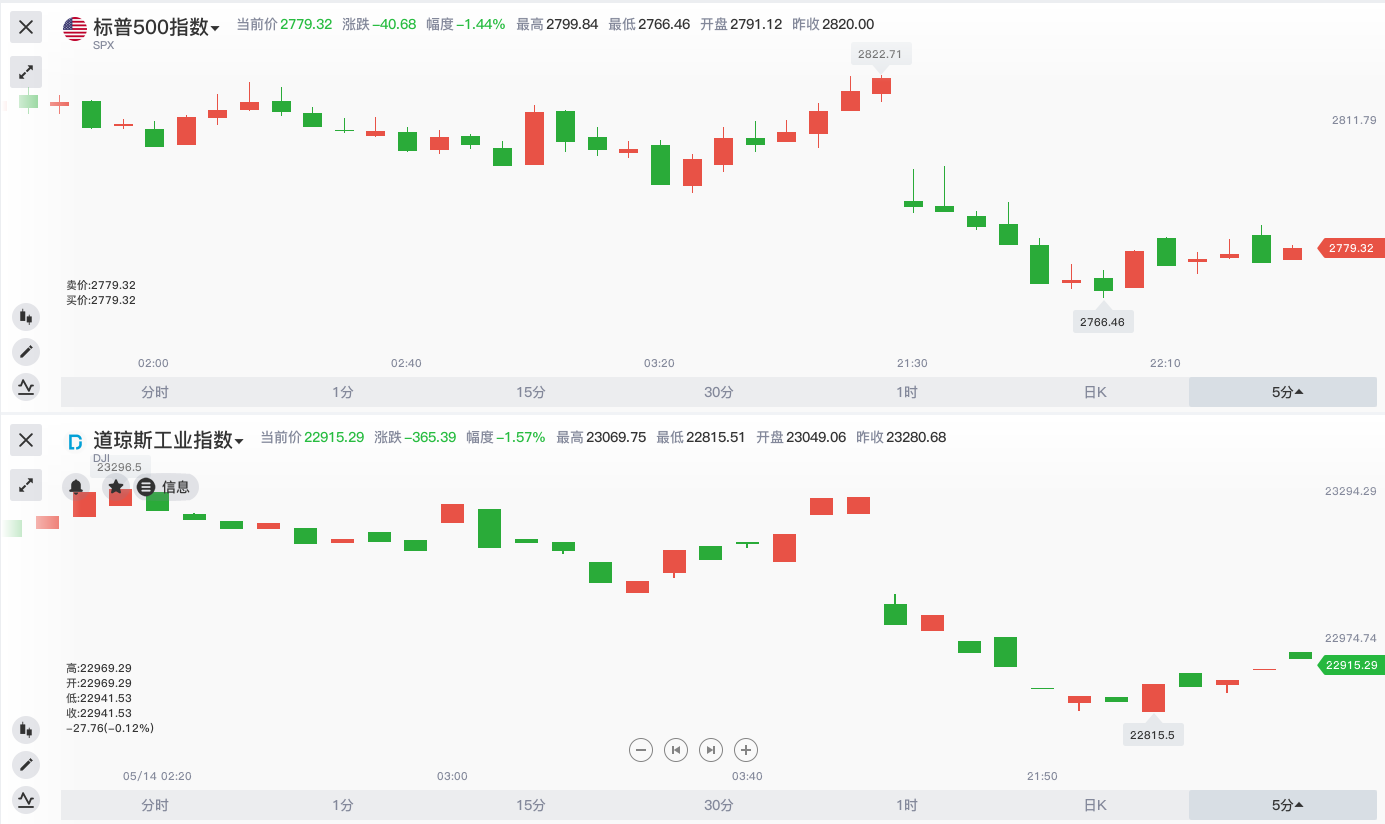Viewport: 1385px width, 824px height.
Task: Click the 22815.5 low marker label
Action: click(x=1152, y=734)
